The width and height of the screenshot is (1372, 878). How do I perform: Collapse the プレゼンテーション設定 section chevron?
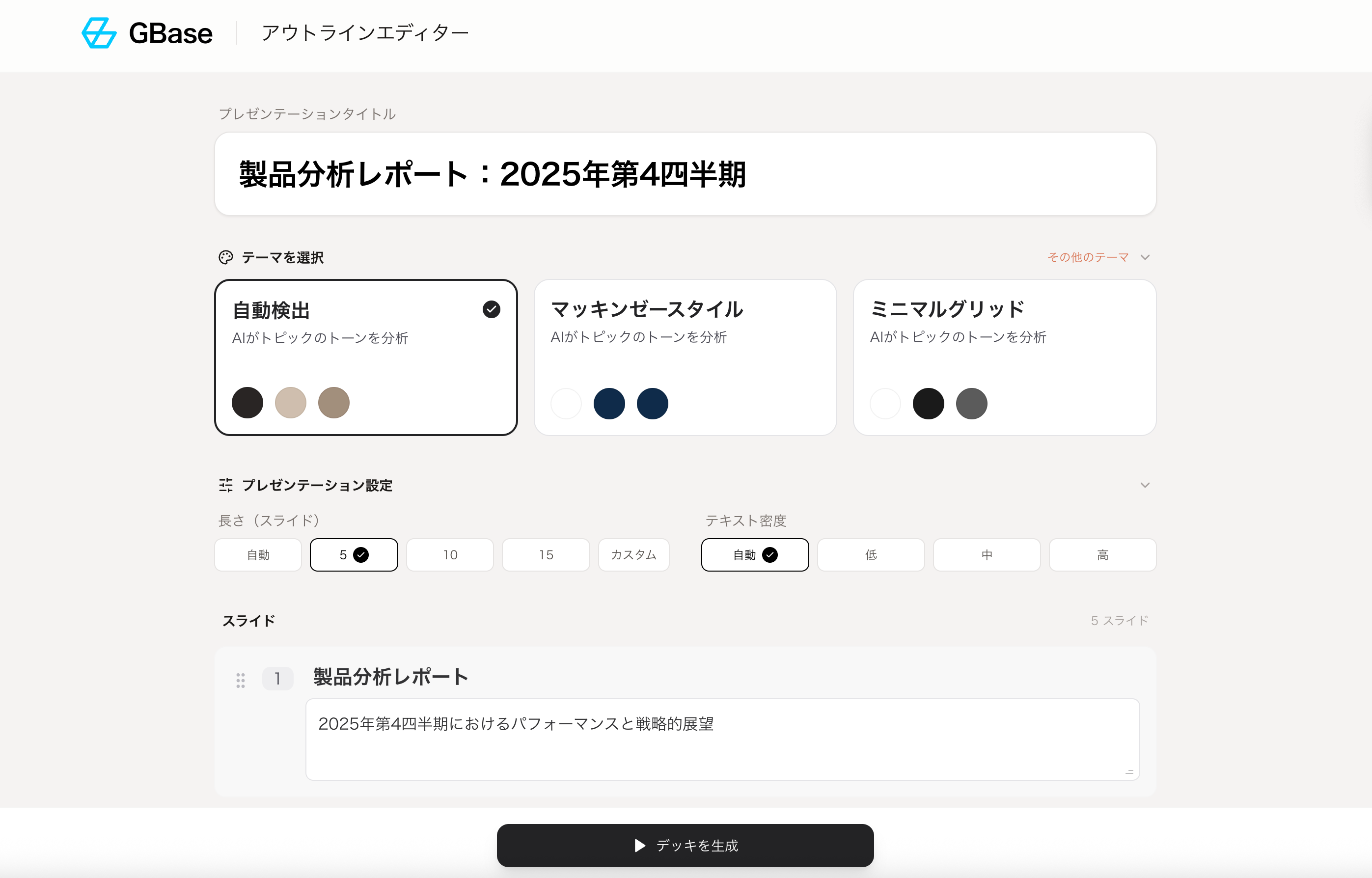[x=1145, y=485]
